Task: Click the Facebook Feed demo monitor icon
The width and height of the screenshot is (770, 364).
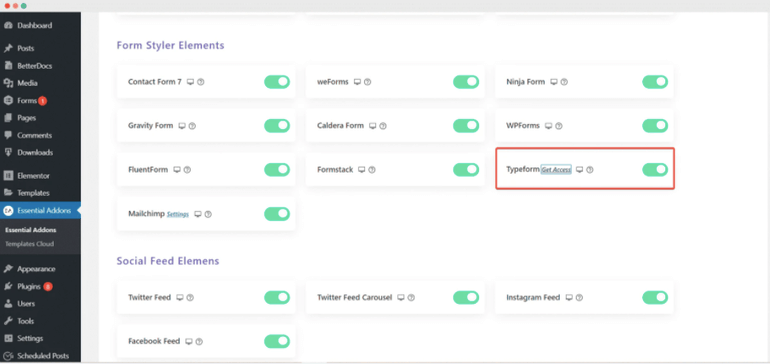Action: click(189, 341)
